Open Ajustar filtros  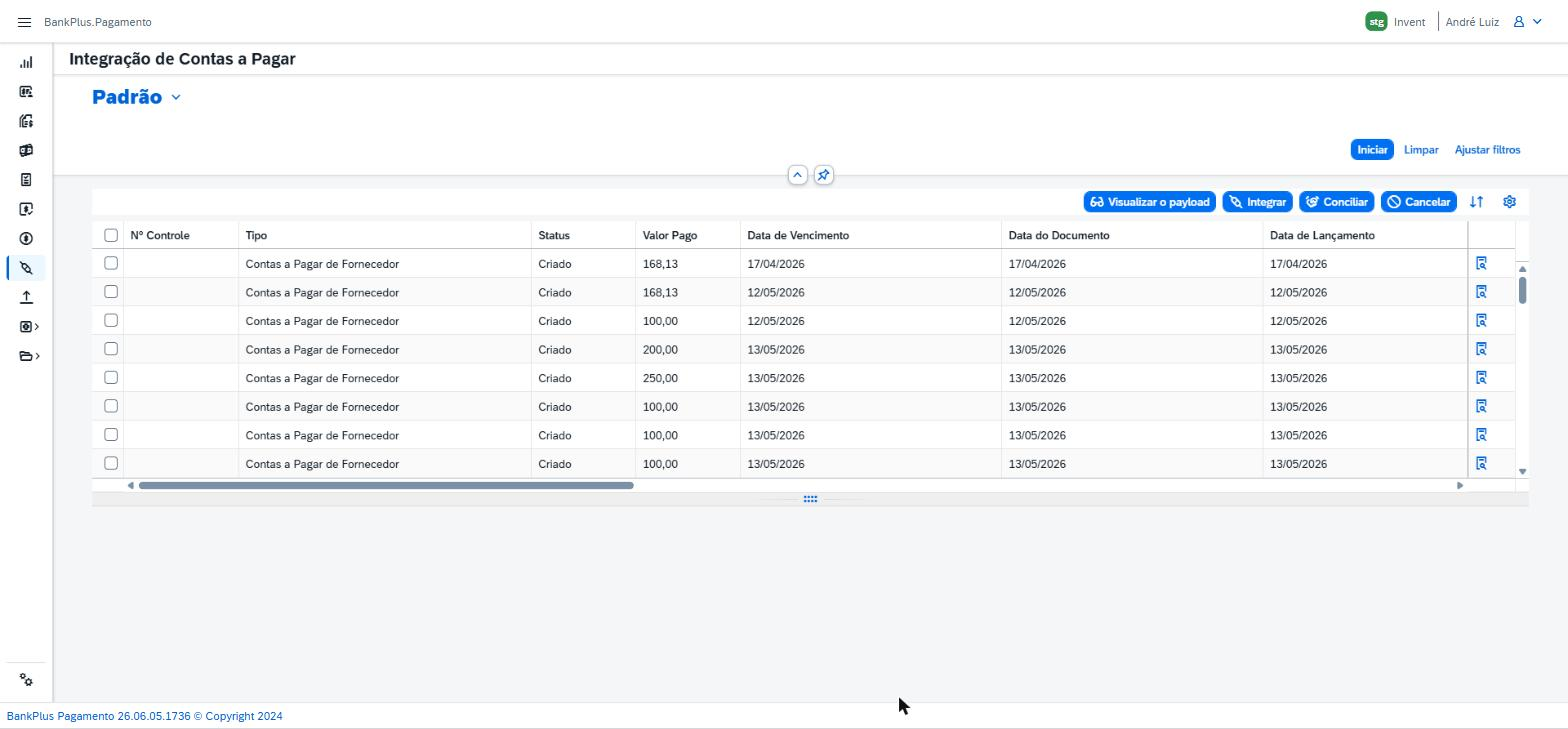1487,150
